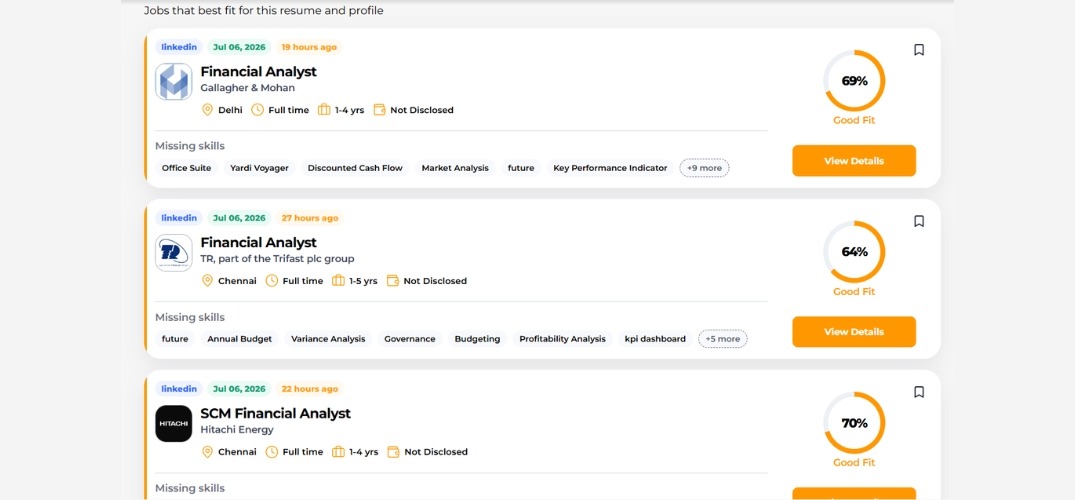Select the Office Suite skill chip
Viewport: 1075px width, 500px height.
(186, 168)
